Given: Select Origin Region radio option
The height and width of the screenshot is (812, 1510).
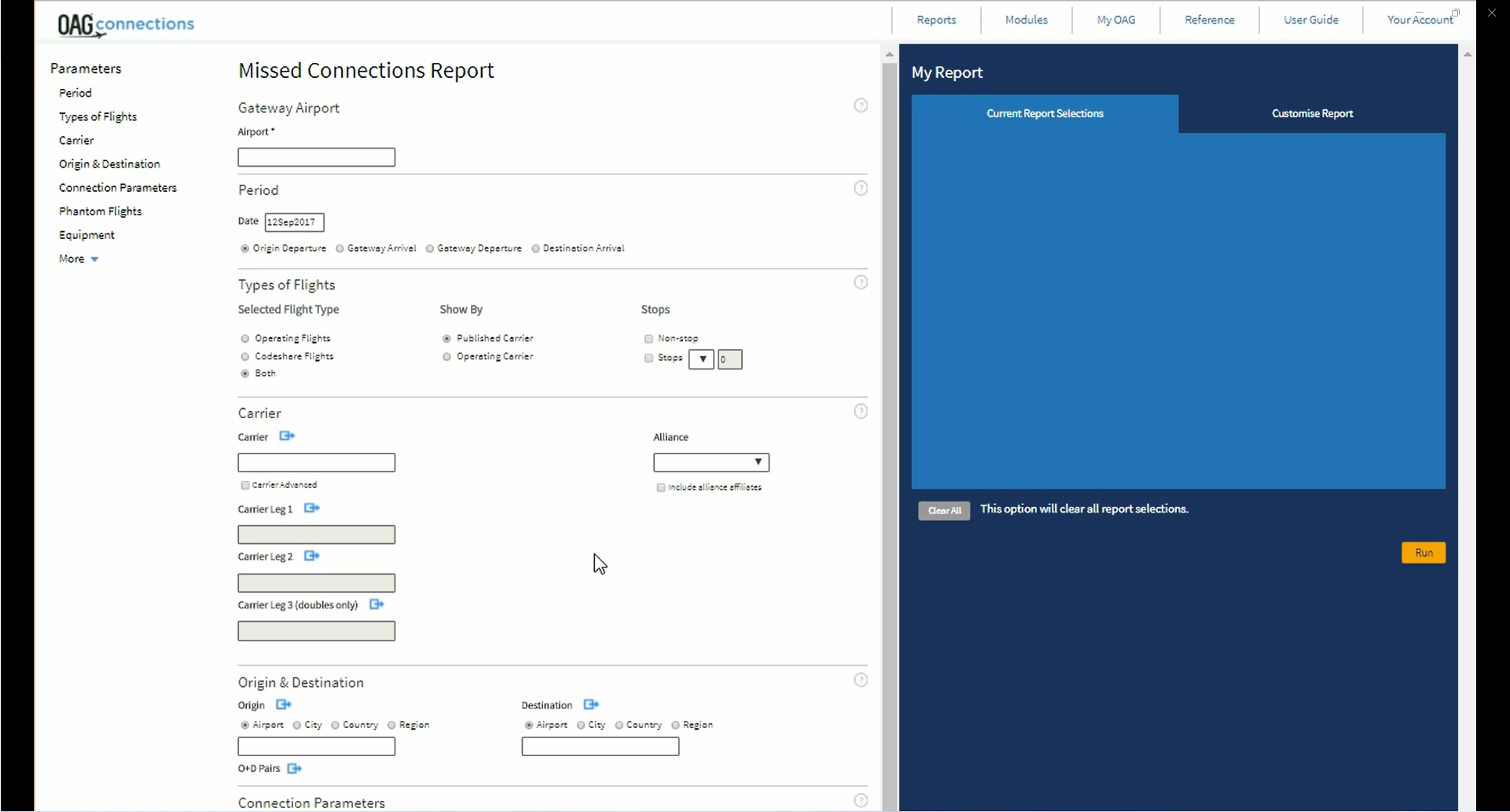Looking at the screenshot, I should [391, 725].
